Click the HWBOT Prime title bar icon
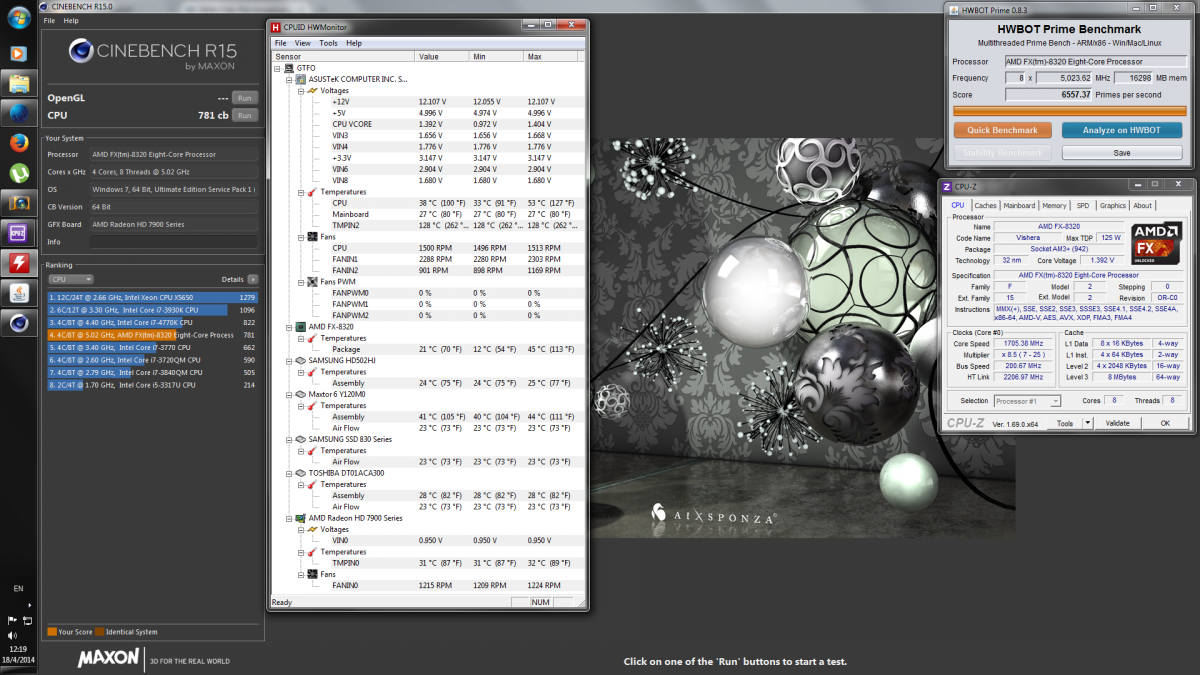This screenshot has height=675, width=1200. (x=955, y=10)
